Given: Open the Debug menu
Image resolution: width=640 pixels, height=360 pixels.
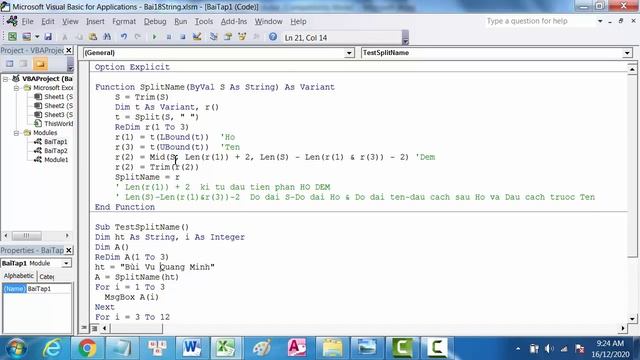Looking at the screenshot, I should coord(155,21).
